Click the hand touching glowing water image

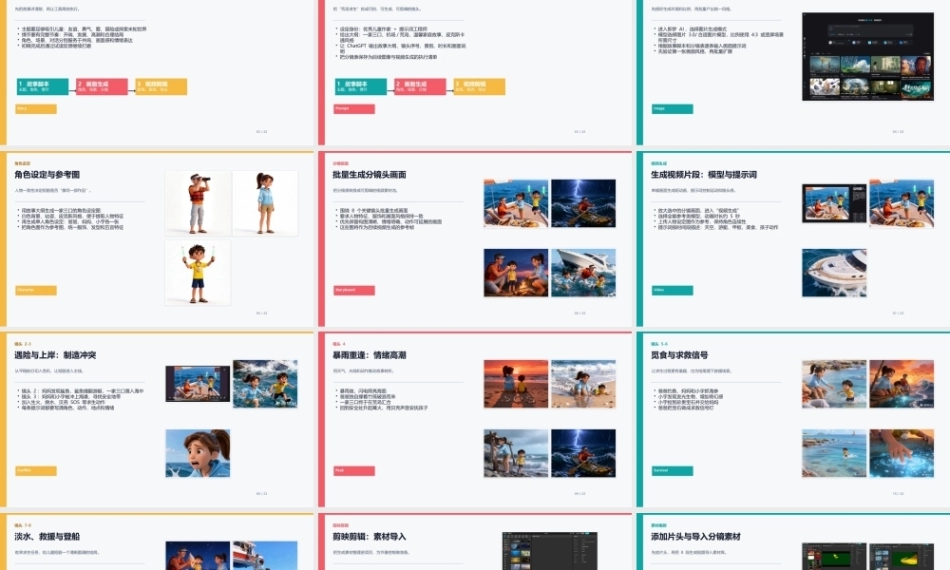pyautogui.click(x=902, y=453)
